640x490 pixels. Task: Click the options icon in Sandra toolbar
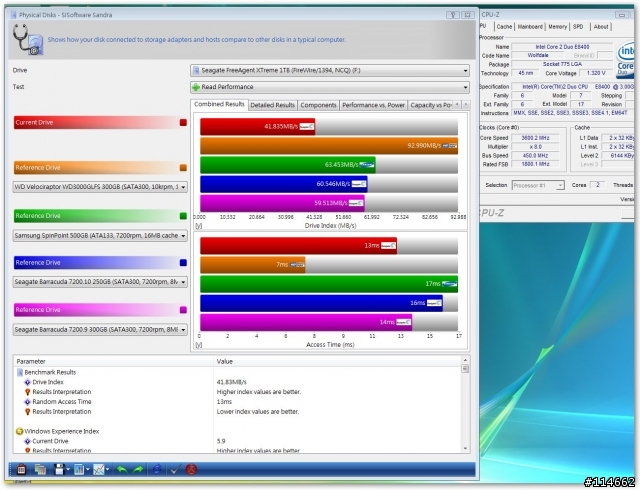tap(21, 470)
